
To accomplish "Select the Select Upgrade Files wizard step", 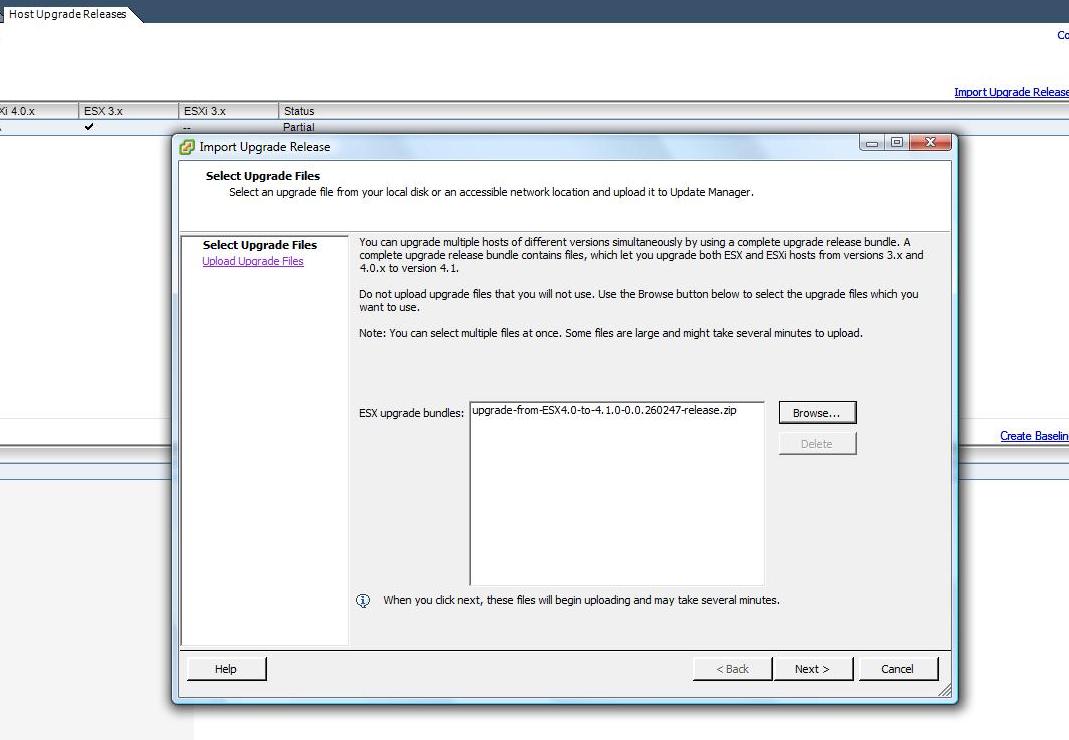I will coord(260,245).
